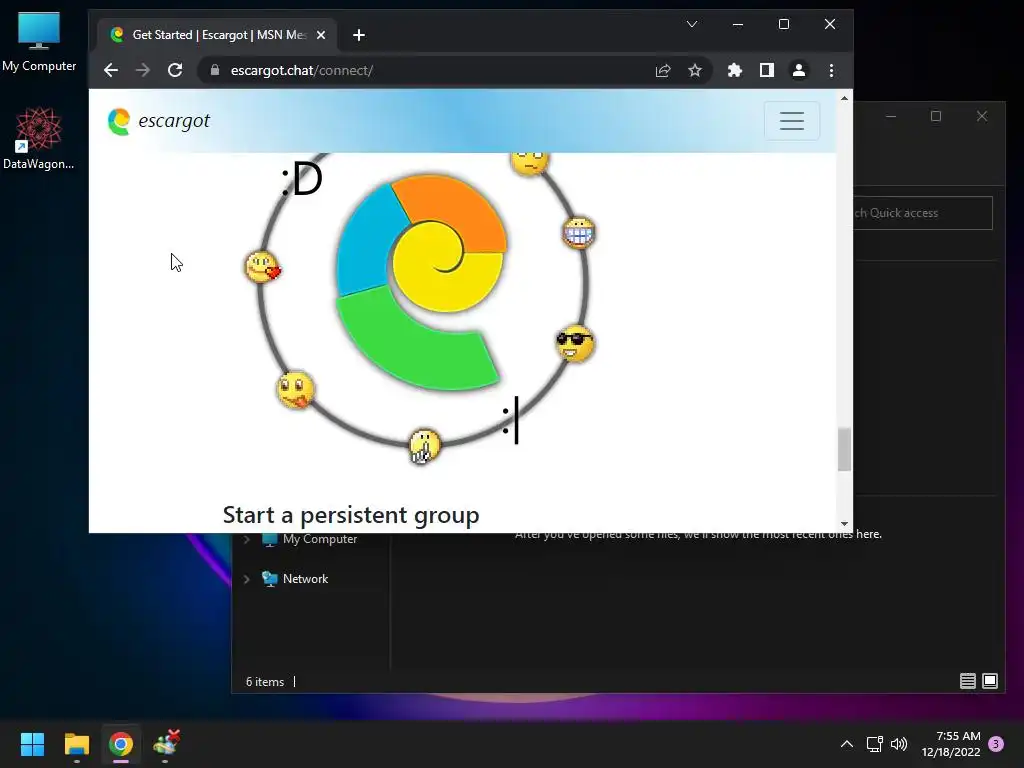Click the kiss heart emoticon on the ring
The width and height of the screenshot is (1024, 768).
pos(263,267)
